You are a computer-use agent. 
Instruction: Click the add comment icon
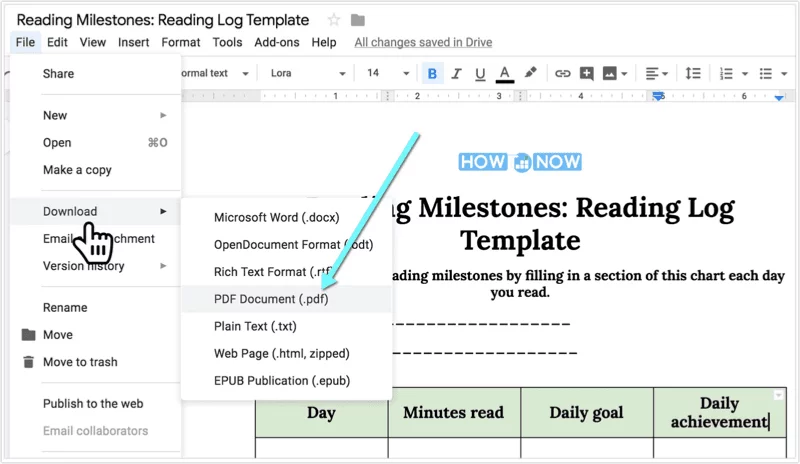[586, 74]
